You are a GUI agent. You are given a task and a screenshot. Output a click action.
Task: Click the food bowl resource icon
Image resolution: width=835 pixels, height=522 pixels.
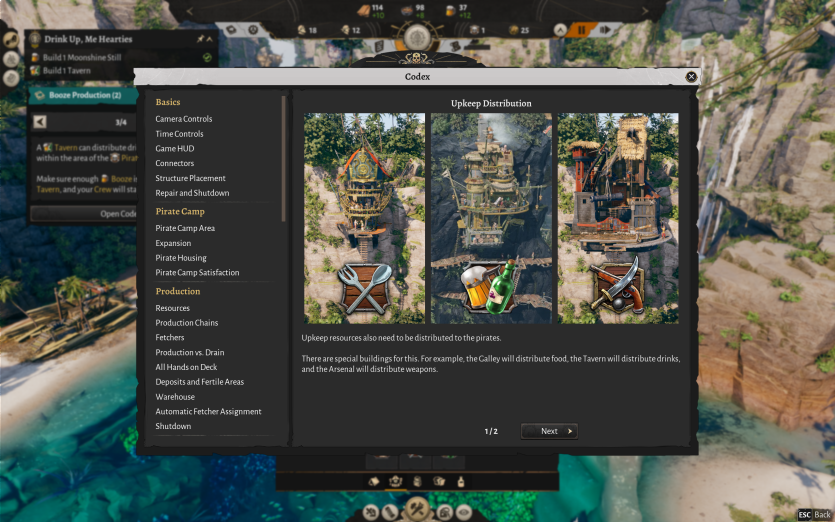[407, 11]
